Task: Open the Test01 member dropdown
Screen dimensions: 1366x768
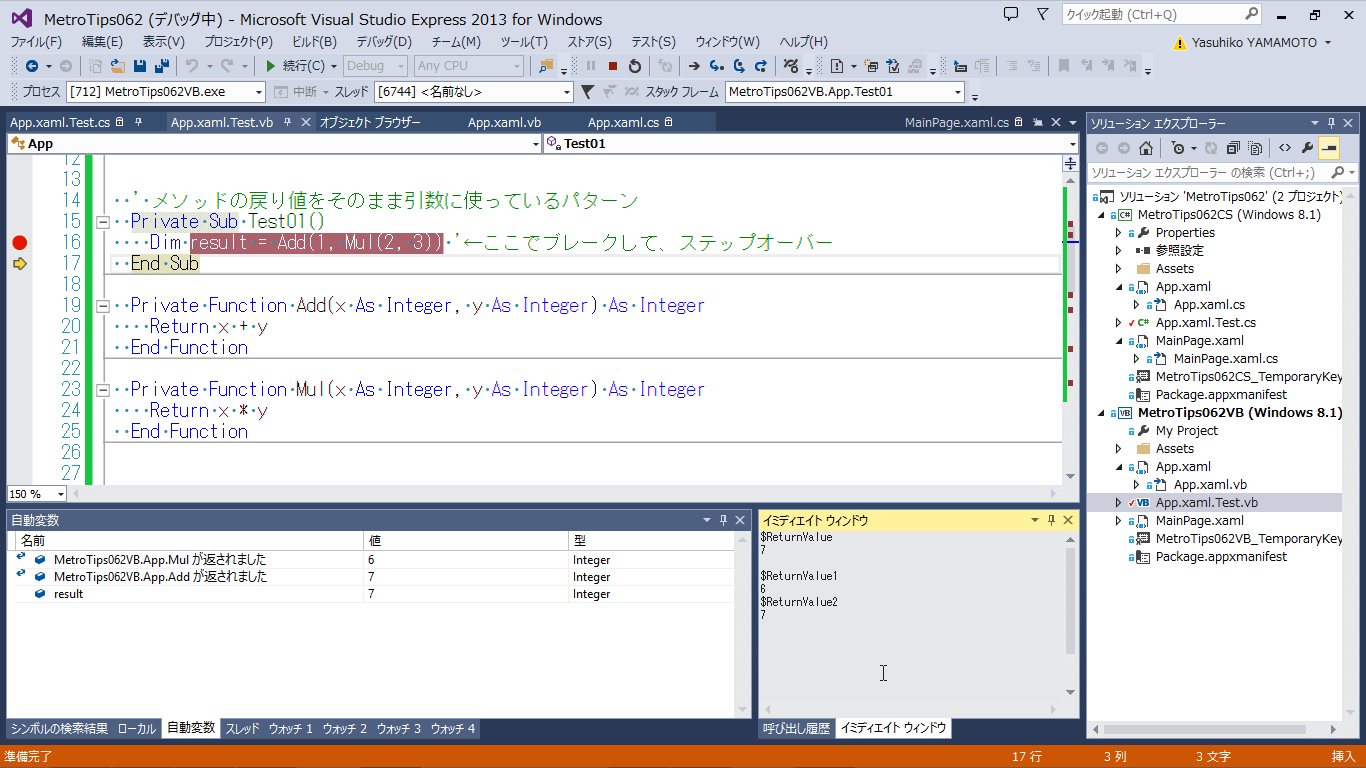Action: pyautogui.click(x=1072, y=144)
